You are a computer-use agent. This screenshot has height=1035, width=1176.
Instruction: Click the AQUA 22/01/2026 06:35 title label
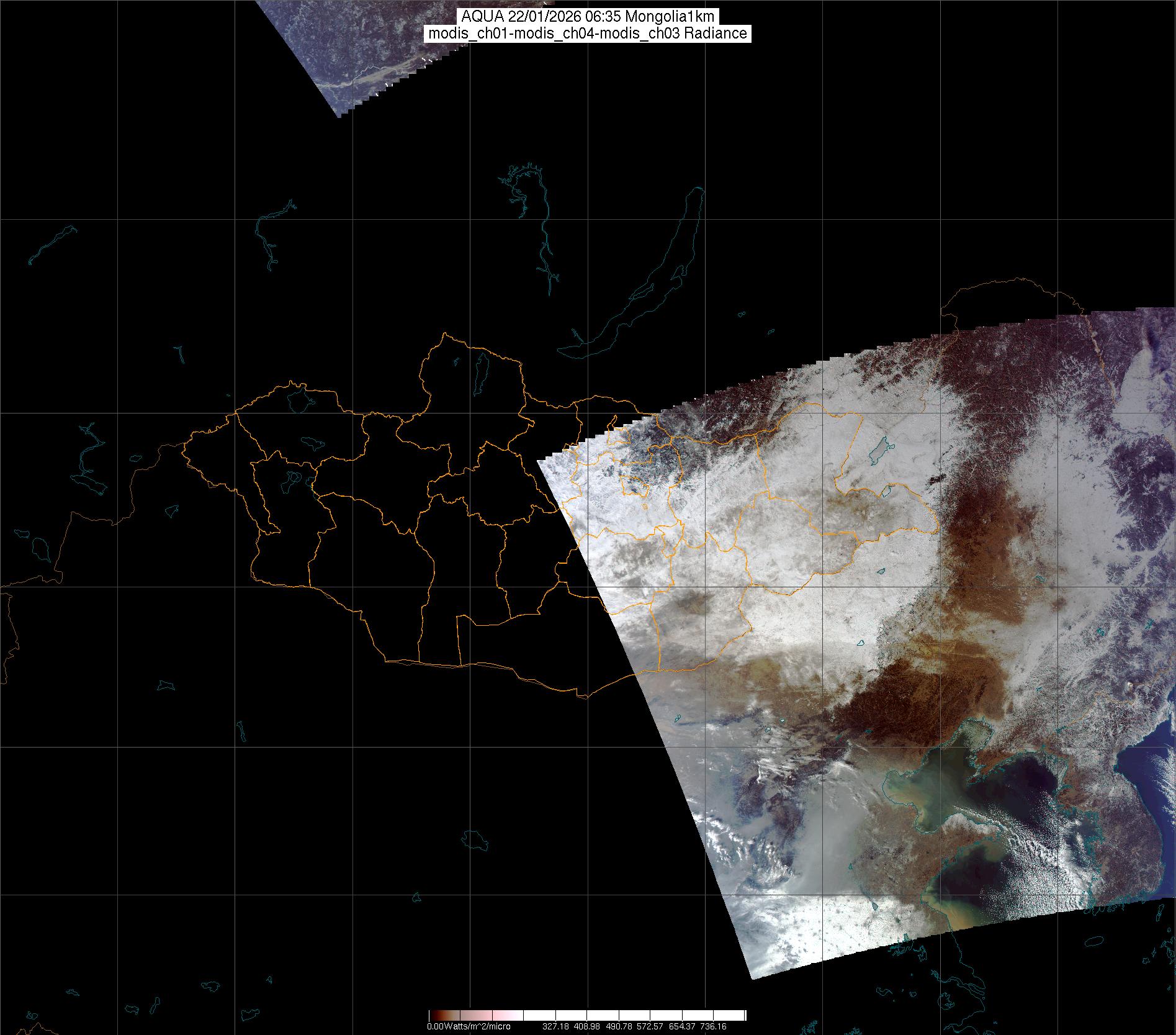tap(587, 17)
